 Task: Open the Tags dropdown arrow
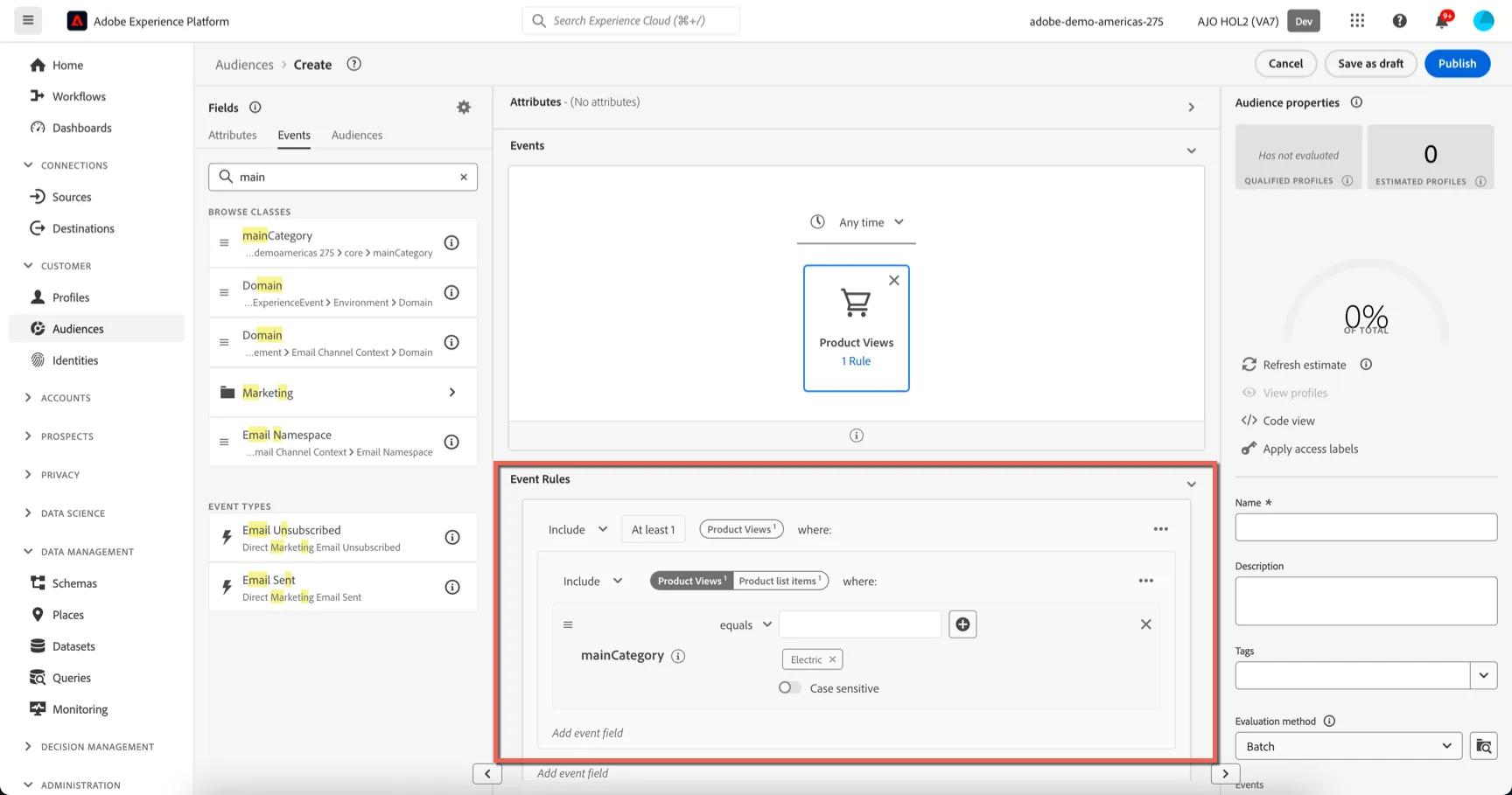(x=1483, y=675)
